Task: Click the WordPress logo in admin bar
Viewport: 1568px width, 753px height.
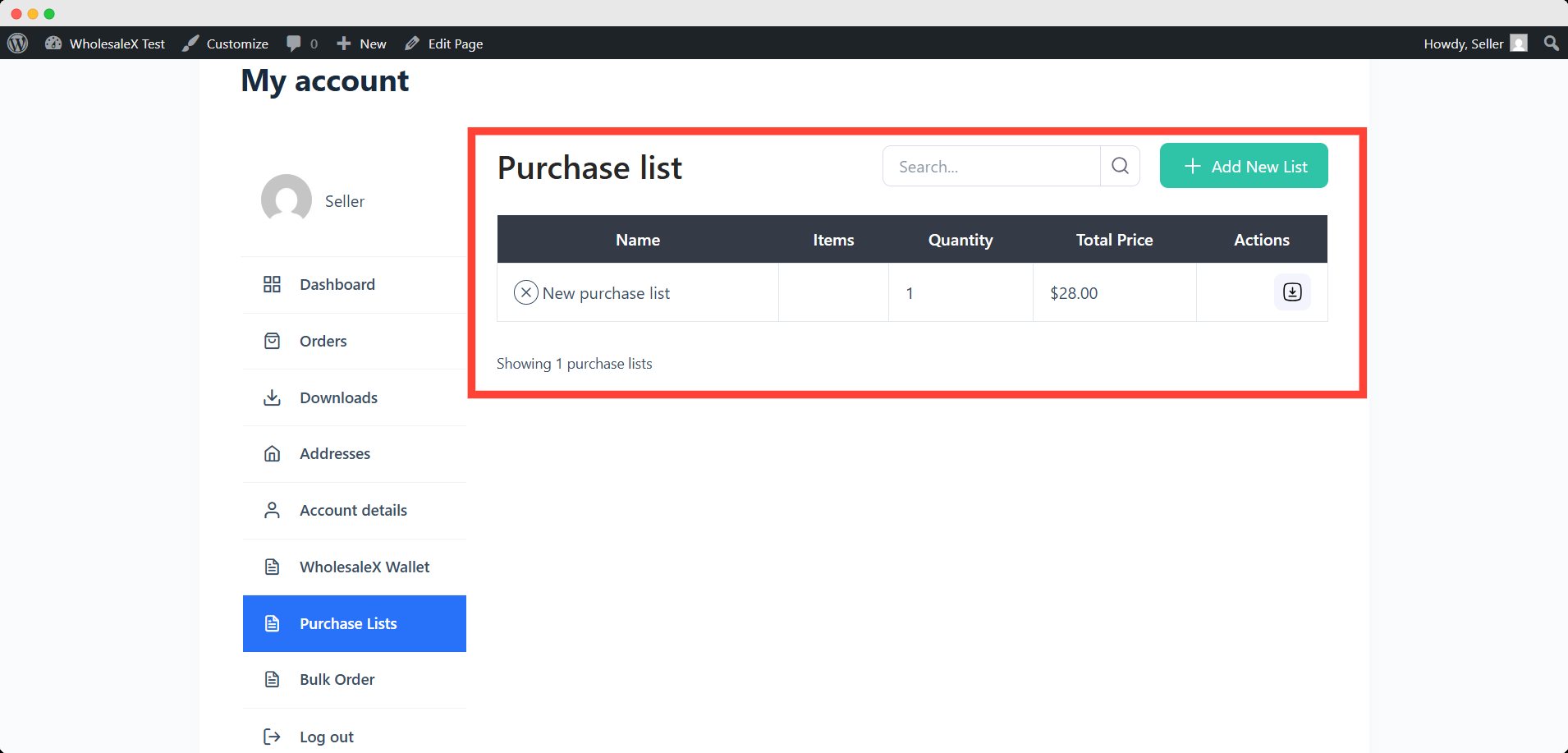Action: click(x=18, y=44)
